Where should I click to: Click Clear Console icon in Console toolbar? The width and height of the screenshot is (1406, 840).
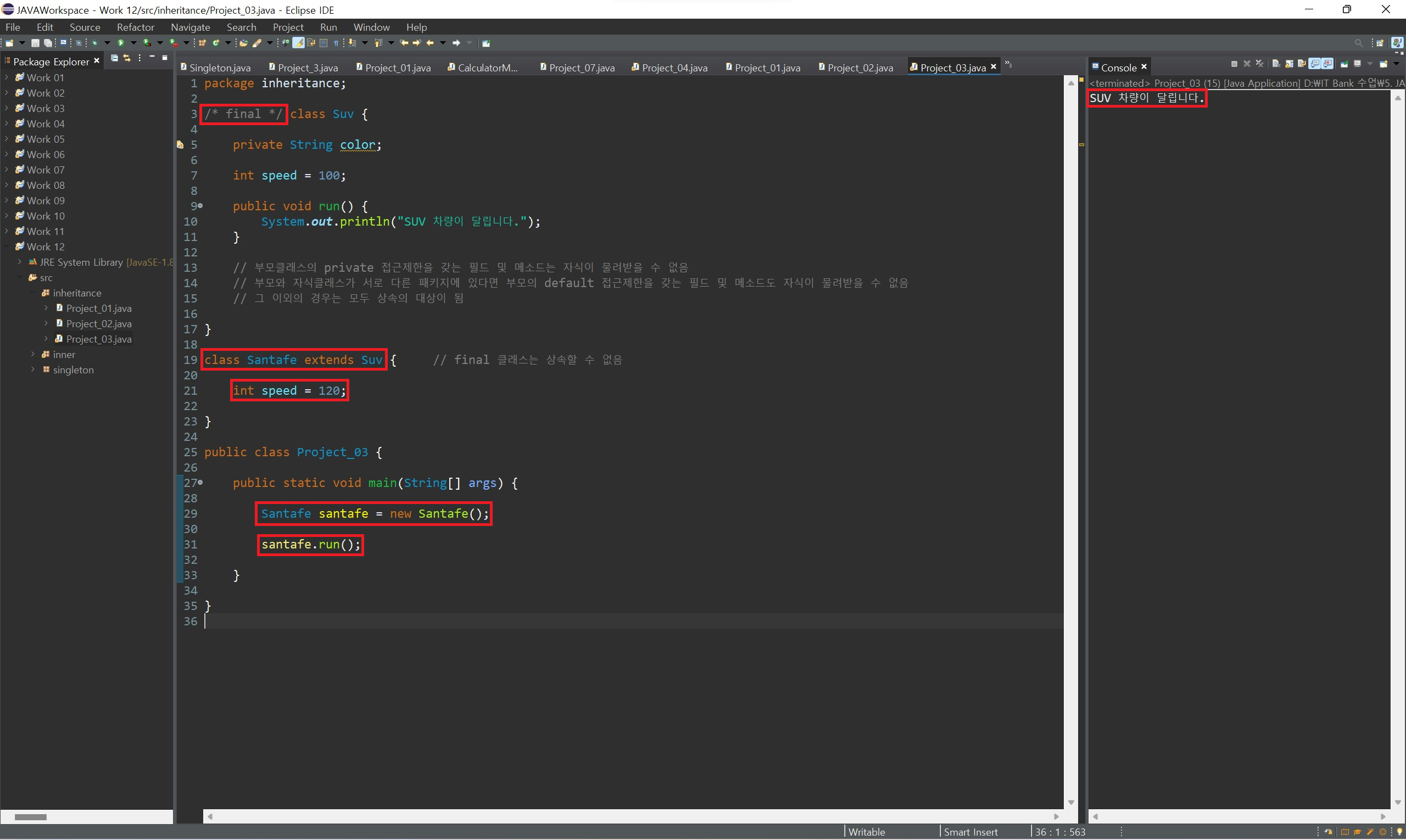tap(1276, 64)
